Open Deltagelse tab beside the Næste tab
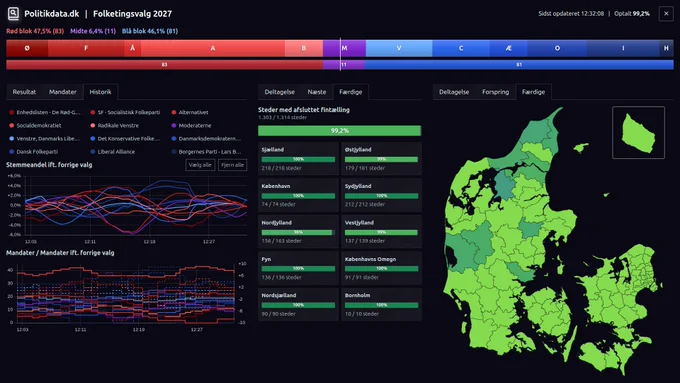This screenshot has width=680, height=383. 279,92
